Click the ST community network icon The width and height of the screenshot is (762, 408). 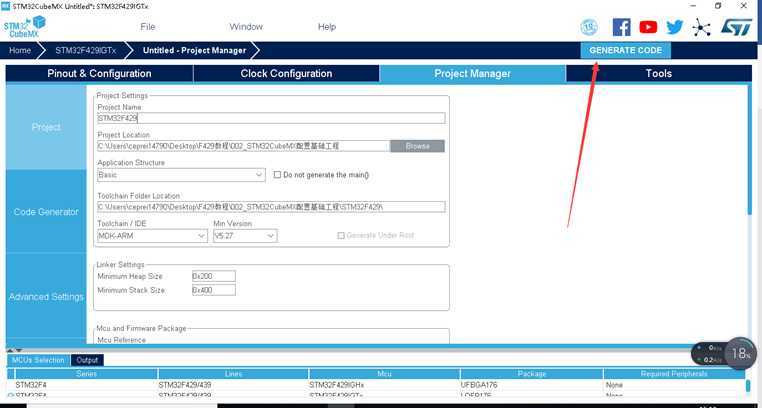pos(701,27)
